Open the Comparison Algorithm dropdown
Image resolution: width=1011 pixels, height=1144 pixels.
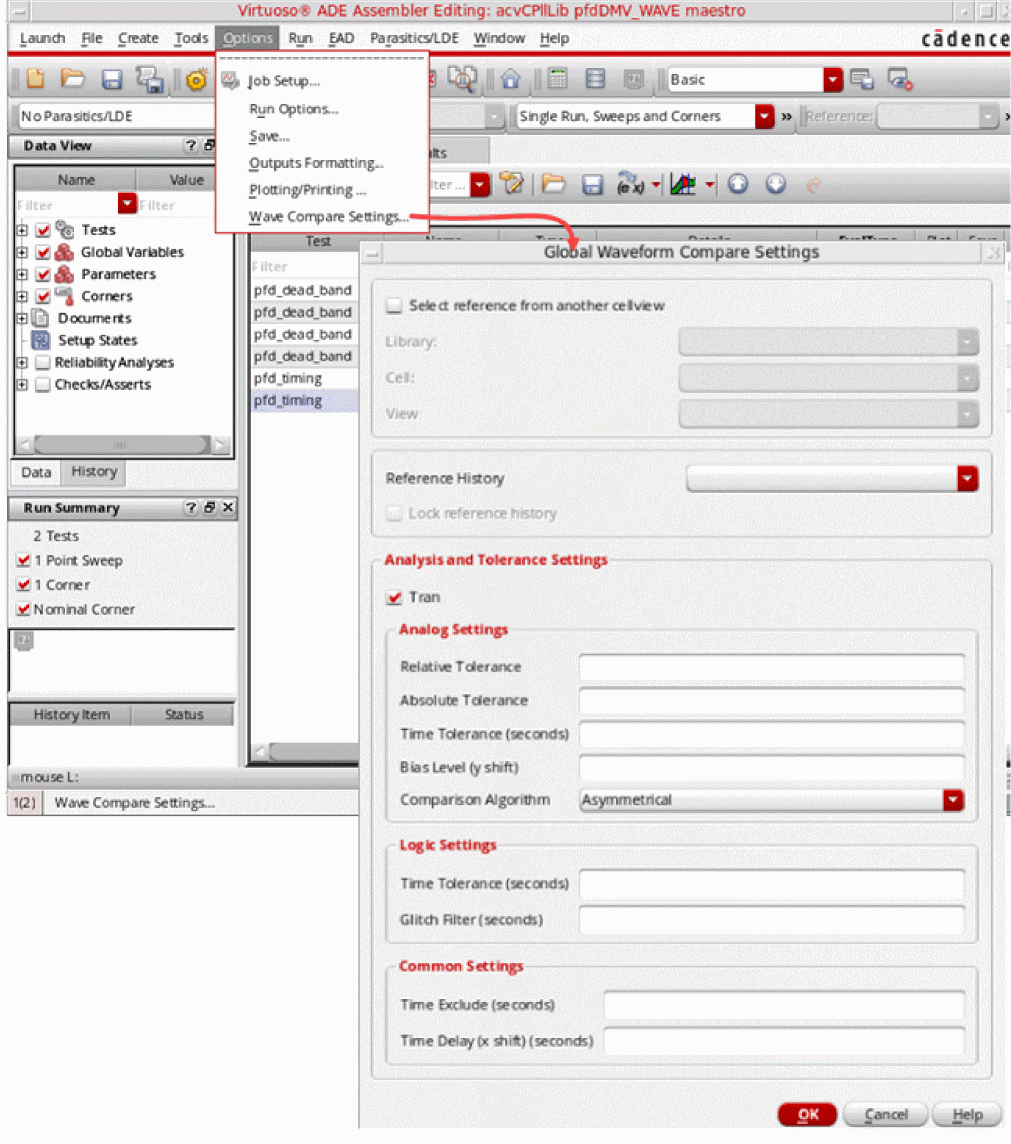pyautogui.click(x=953, y=800)
